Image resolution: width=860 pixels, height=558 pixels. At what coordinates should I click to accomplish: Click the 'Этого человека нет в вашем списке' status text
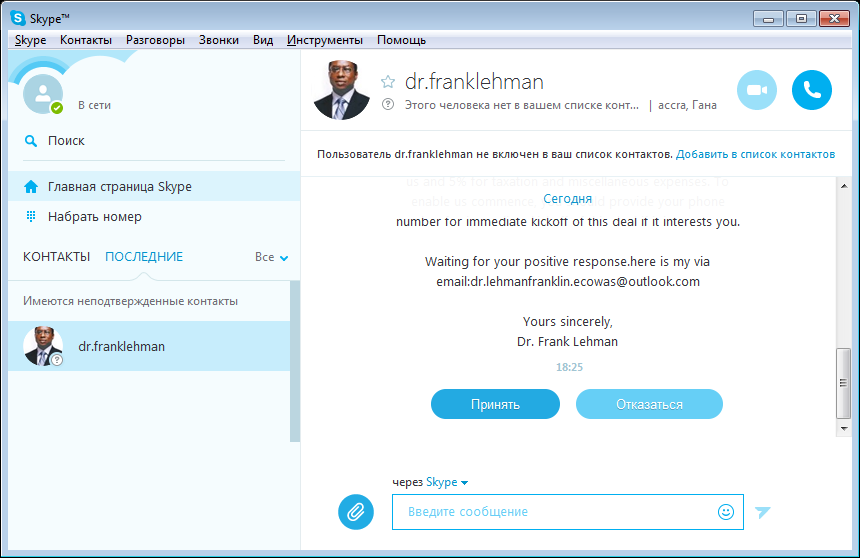pyautogui.click(x=522, y=105)
